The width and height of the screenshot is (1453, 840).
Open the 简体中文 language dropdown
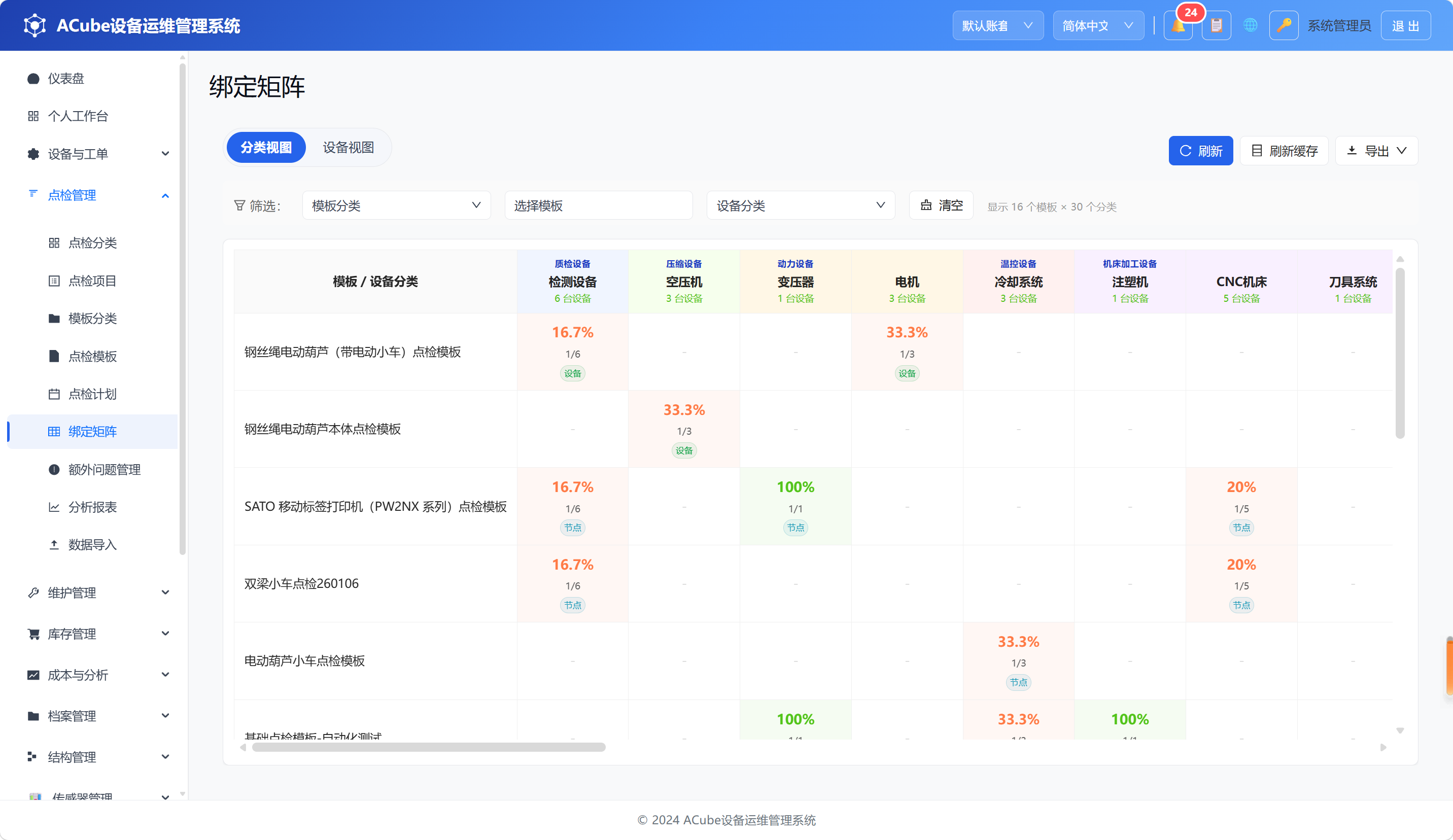click(1098, 25)
